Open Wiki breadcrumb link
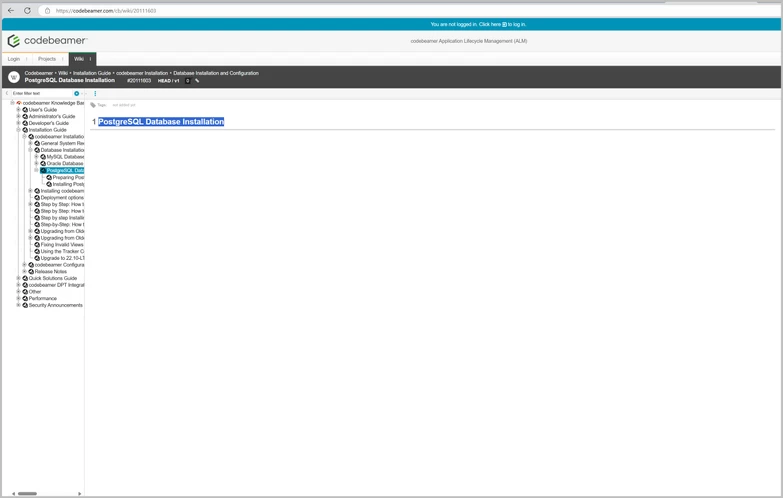This screenshot has width=783, height=498. point(63,73)
